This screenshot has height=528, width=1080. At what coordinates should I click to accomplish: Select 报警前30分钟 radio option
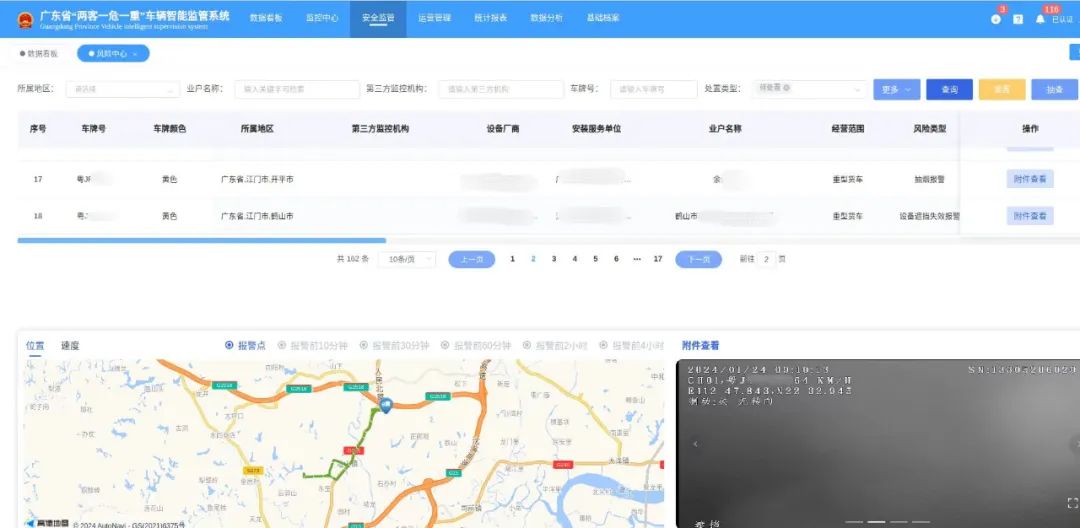pyautogui.click(x=394, y=346)
